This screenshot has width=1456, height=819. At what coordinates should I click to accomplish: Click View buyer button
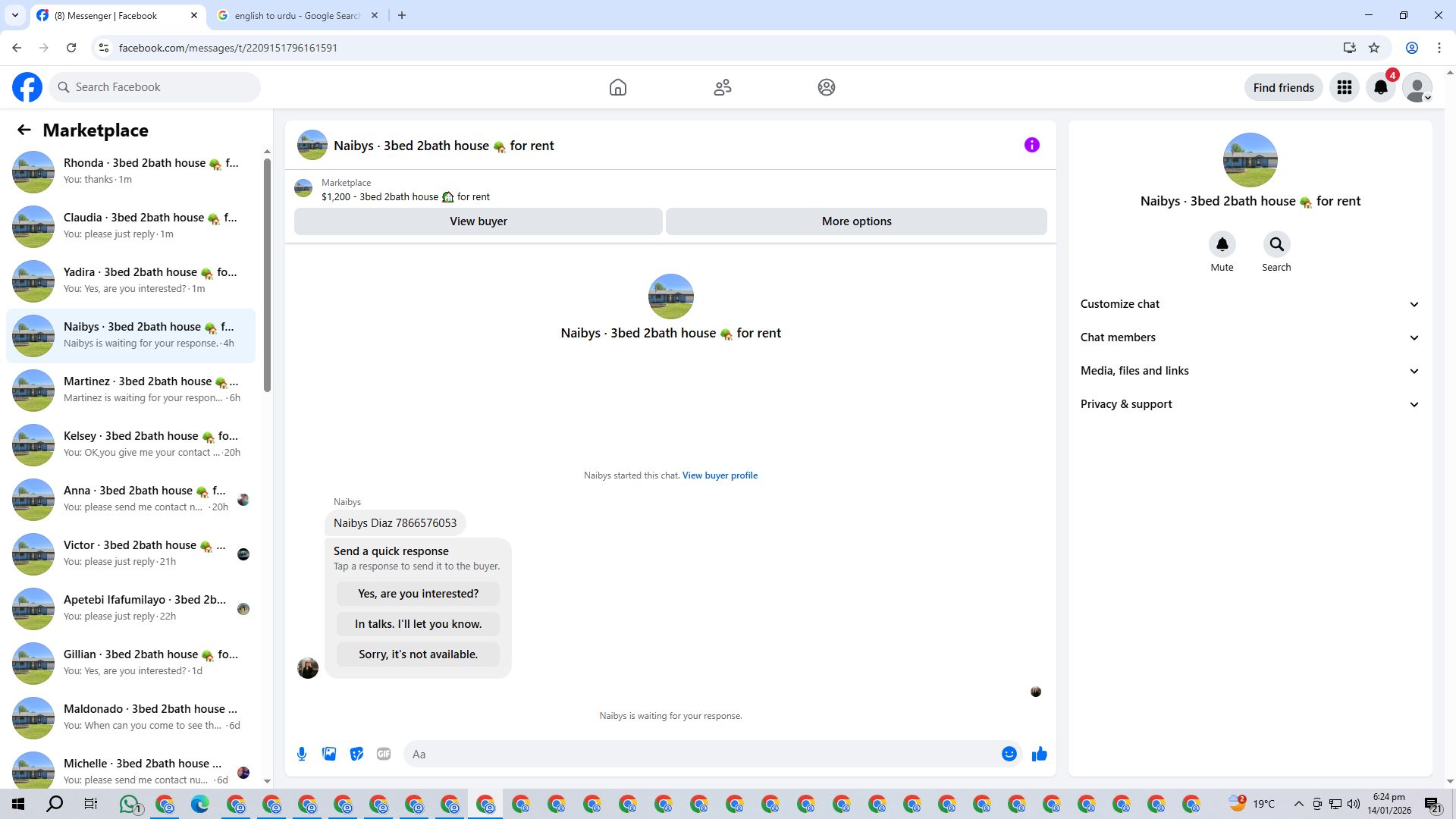[x=478, y=221]
